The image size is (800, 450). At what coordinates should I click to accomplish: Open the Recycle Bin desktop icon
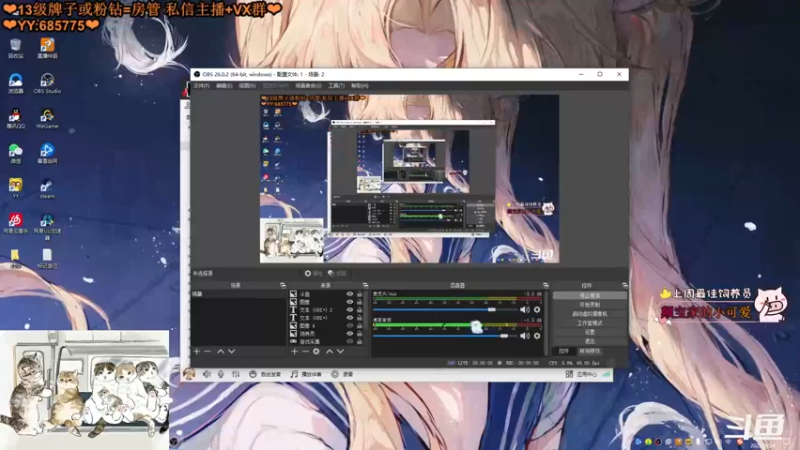pos(15,48)
